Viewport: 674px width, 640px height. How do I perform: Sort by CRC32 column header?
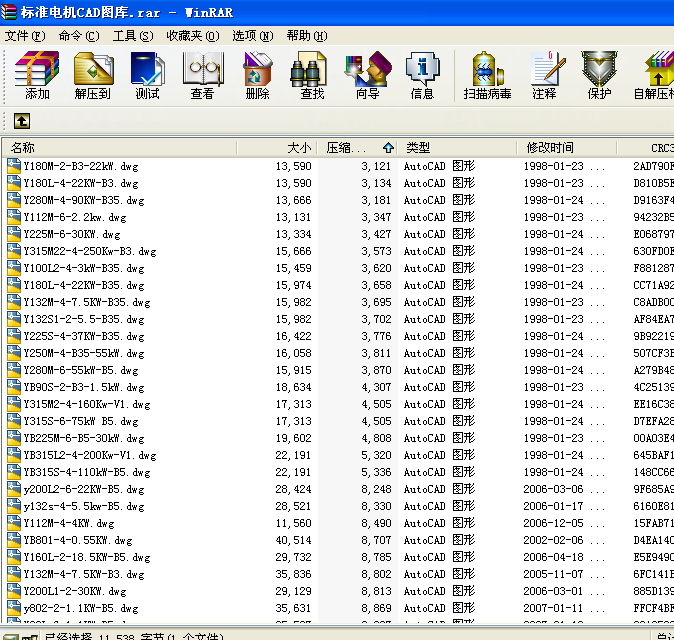click(646, 148)
